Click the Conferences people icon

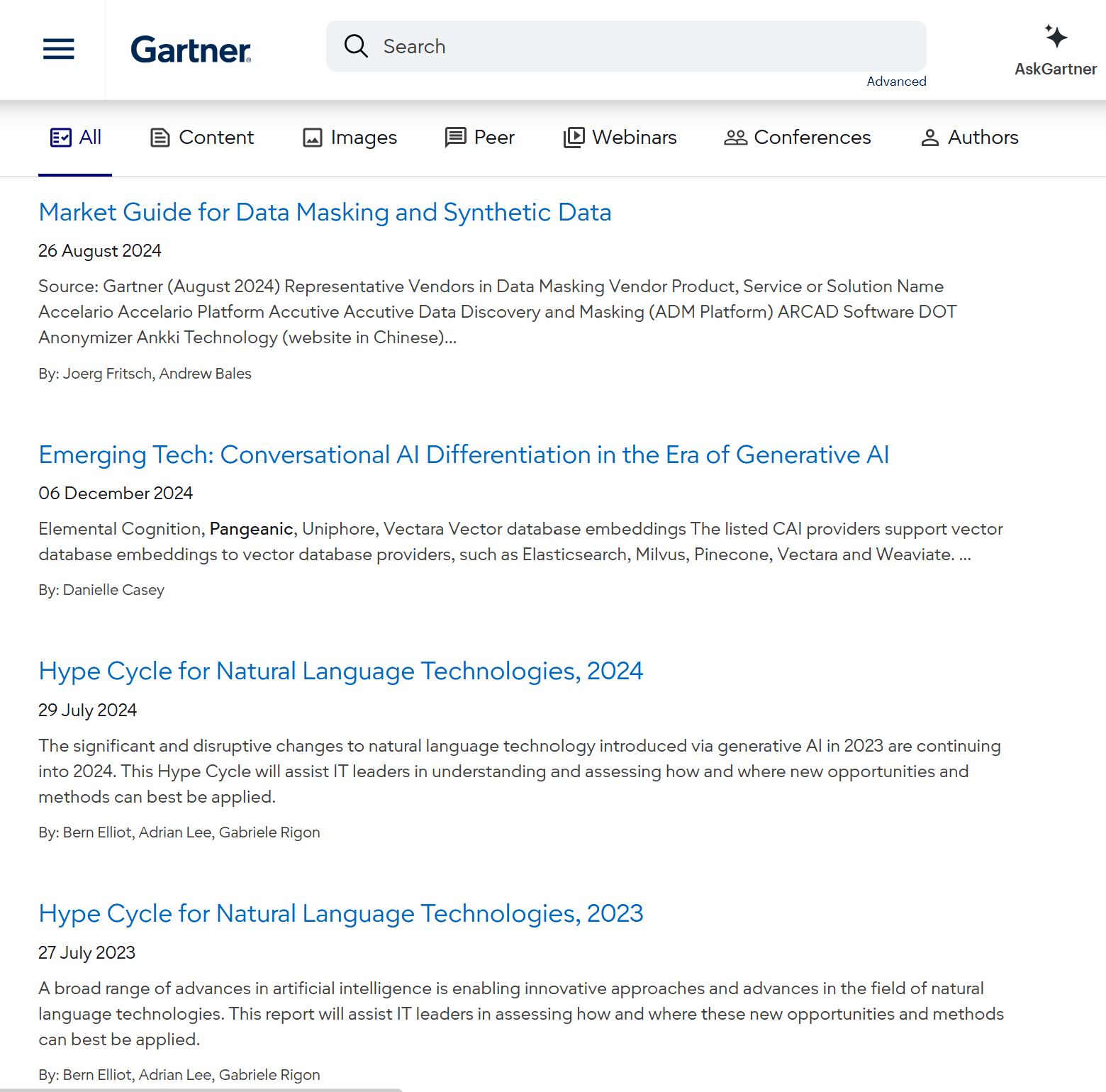pos(736,138)
